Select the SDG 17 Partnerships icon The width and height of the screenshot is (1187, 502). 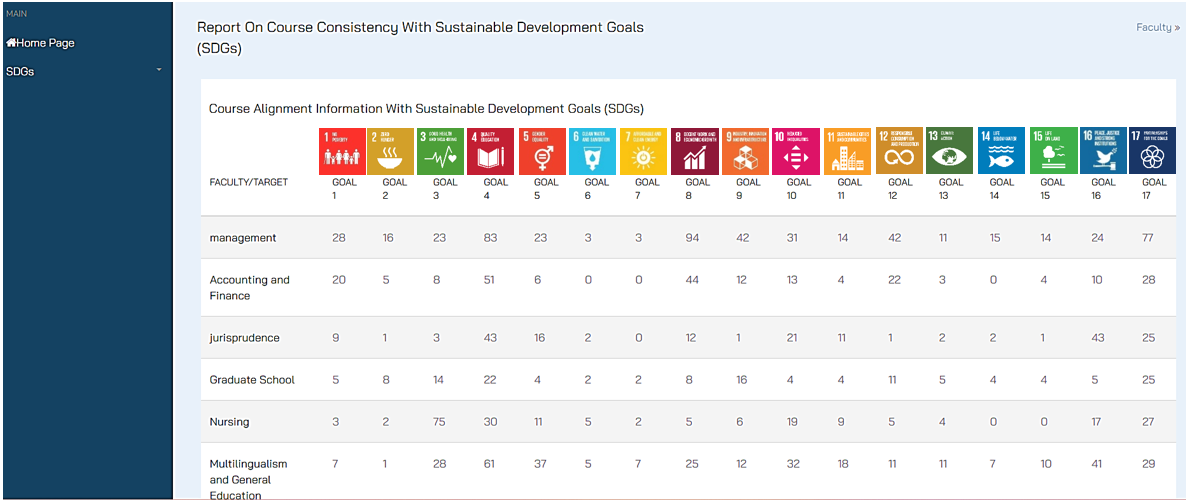[x=1153, y=151]
